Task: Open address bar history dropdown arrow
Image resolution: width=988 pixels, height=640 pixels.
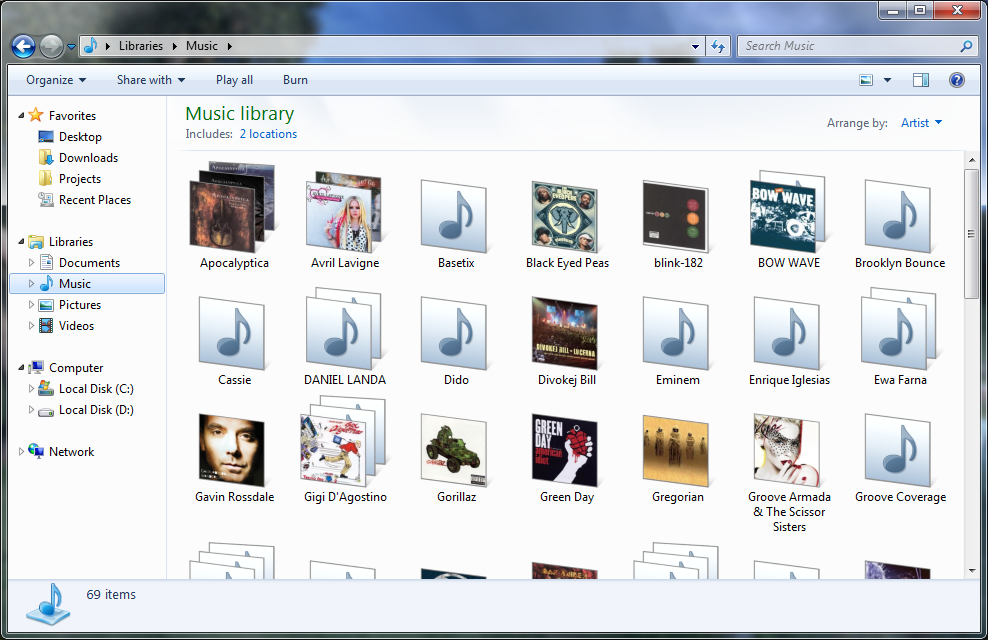Action: [695, 47]
